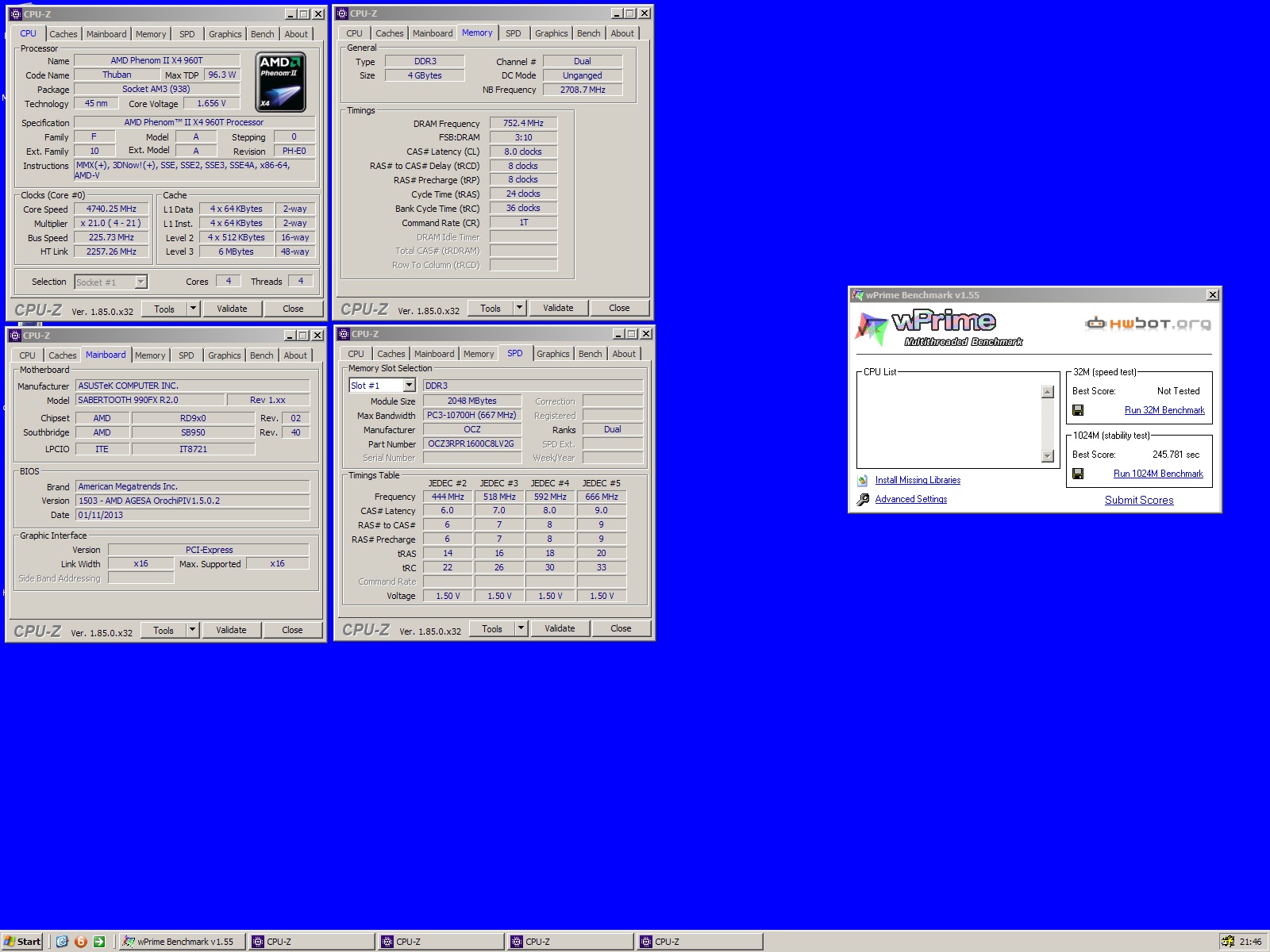Click the NB Frequency value 2708.7 MHz
The image size is (1270, 952).
583,90
